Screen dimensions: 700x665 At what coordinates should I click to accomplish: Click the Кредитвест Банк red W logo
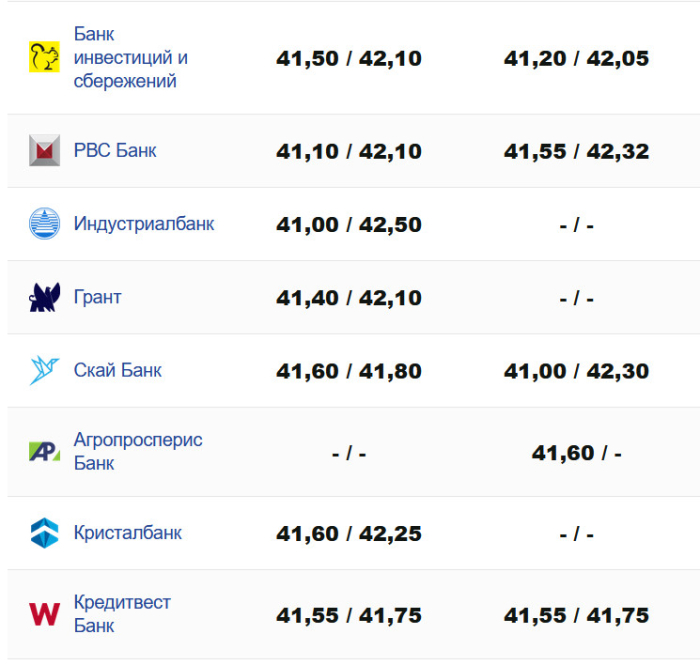pos(45,614)
